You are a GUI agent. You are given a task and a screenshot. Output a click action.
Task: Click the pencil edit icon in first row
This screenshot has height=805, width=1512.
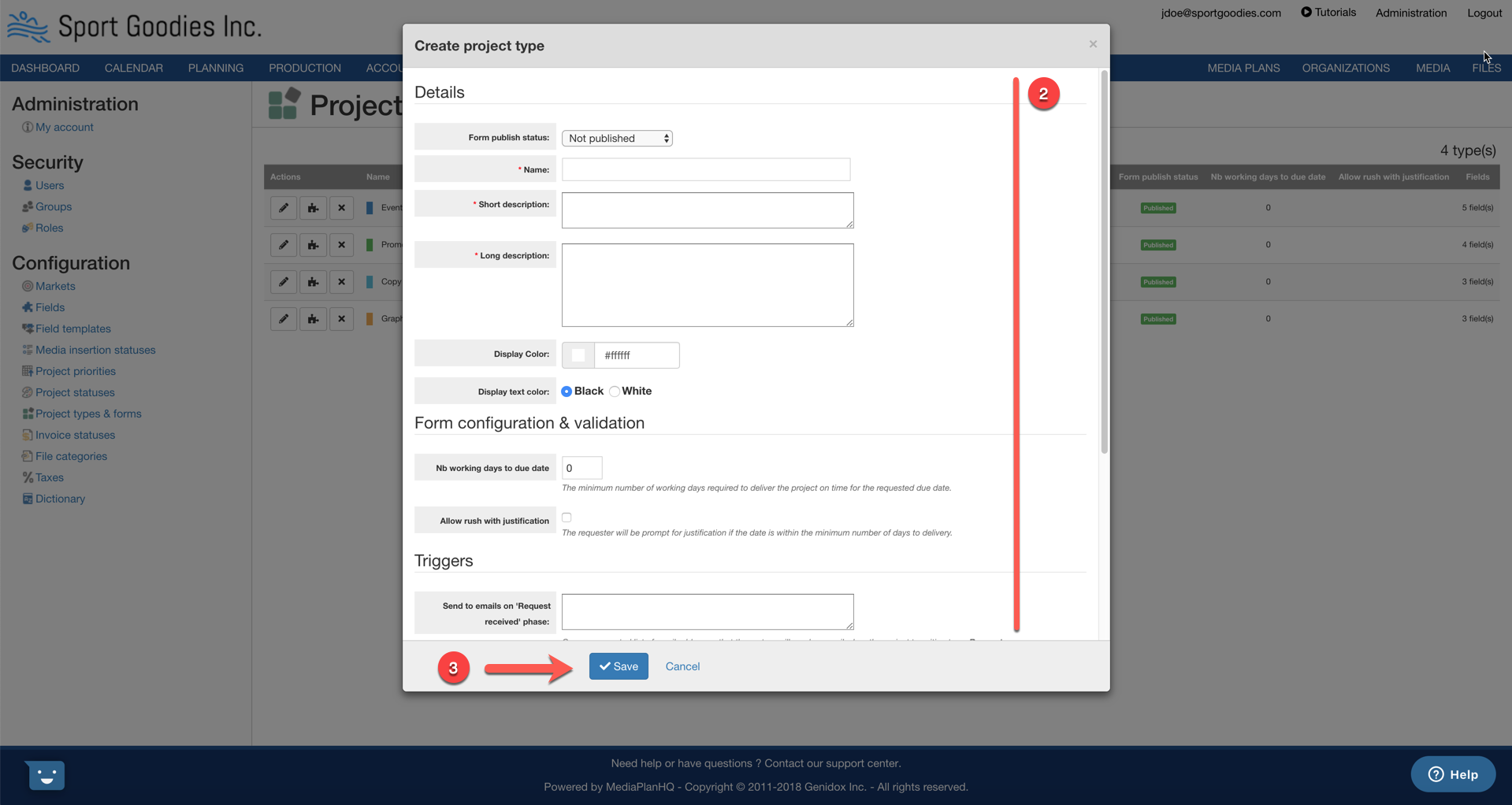coord(284,208)
